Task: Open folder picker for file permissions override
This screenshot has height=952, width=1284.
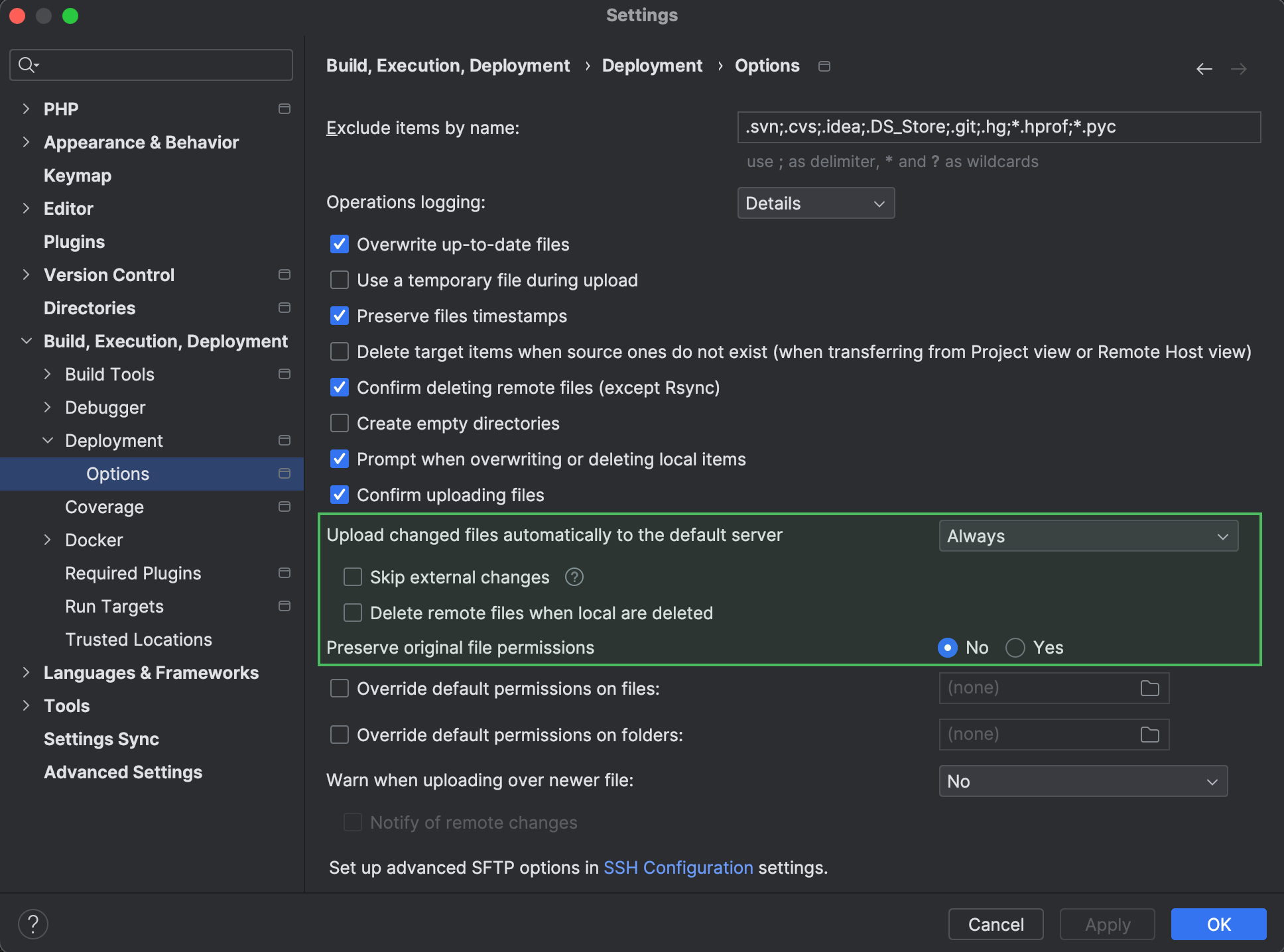Action: point(1151,687)
